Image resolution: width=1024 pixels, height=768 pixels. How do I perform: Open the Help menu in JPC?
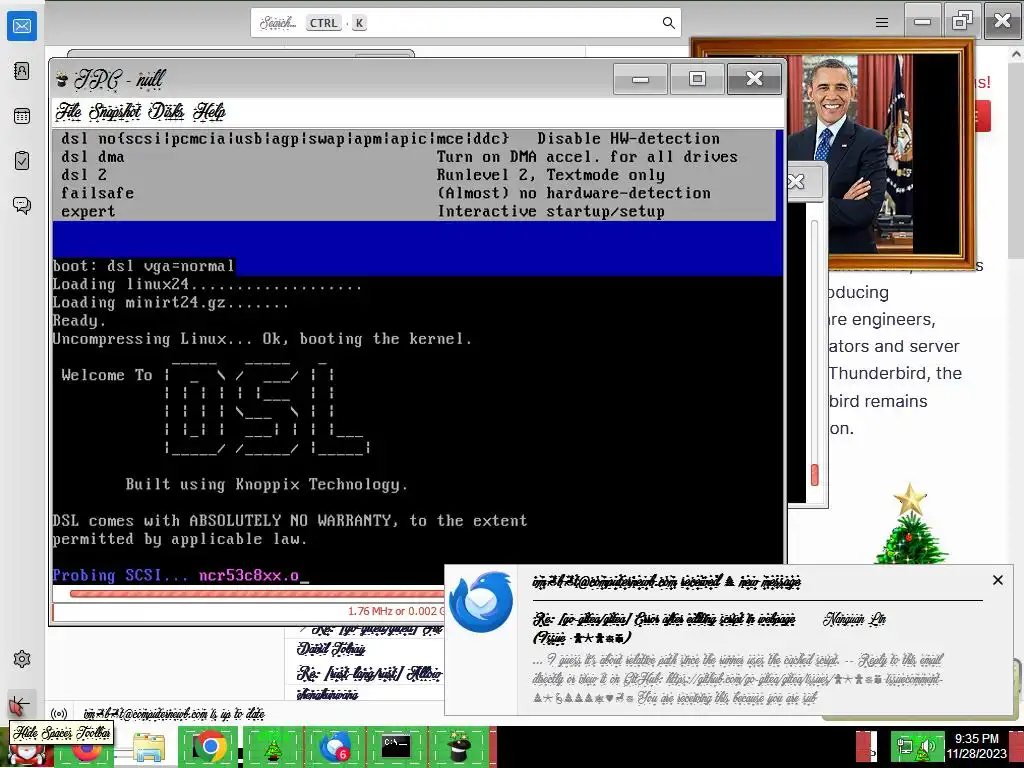pyautogui.click(x=209, y=112)
